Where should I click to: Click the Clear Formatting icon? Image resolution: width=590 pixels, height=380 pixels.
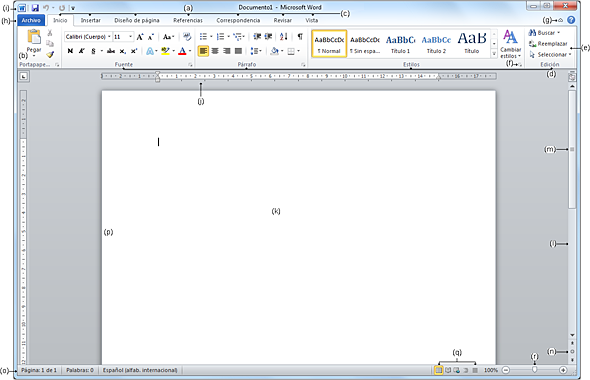tap(187, 36)
